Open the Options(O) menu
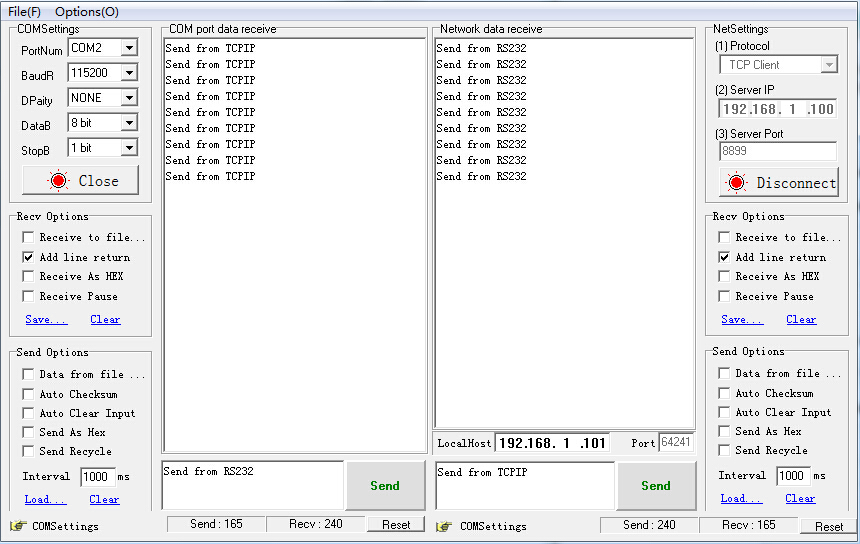Viewport: 860px width, 544px height. [x=87, y=12]
